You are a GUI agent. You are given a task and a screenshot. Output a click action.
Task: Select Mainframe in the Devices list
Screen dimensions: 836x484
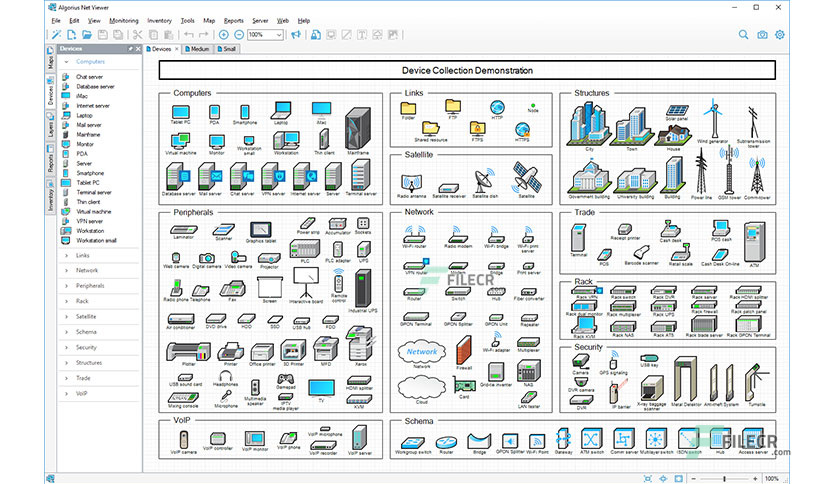88,135
